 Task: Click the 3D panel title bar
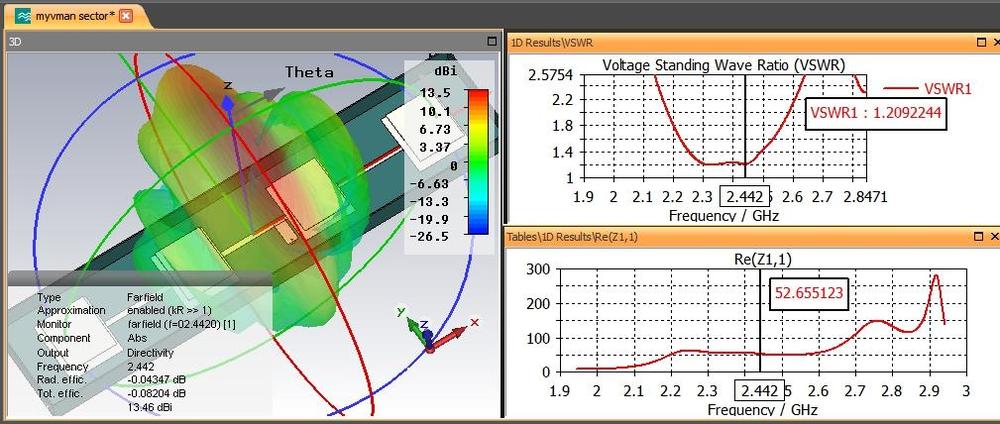pyautogui.click(x=252, y=41)
